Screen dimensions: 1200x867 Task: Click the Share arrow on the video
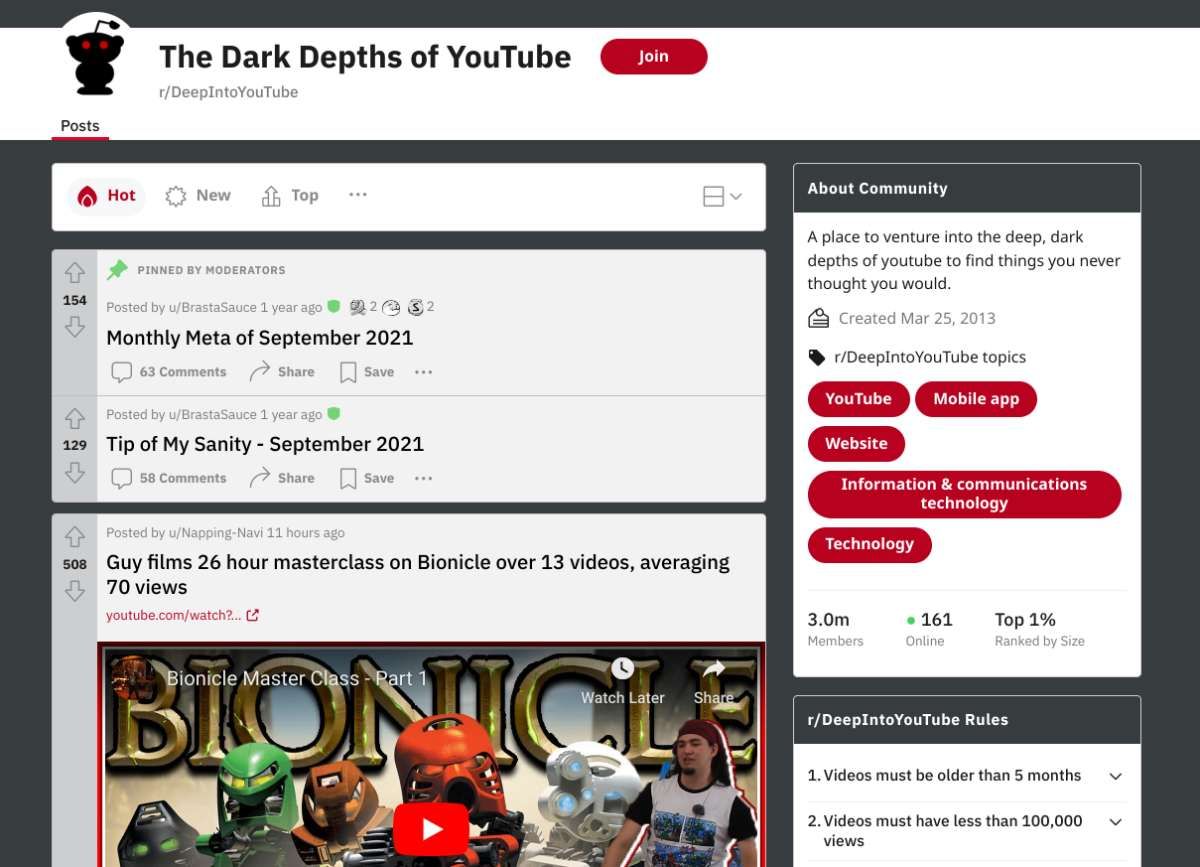click(713, 668)
